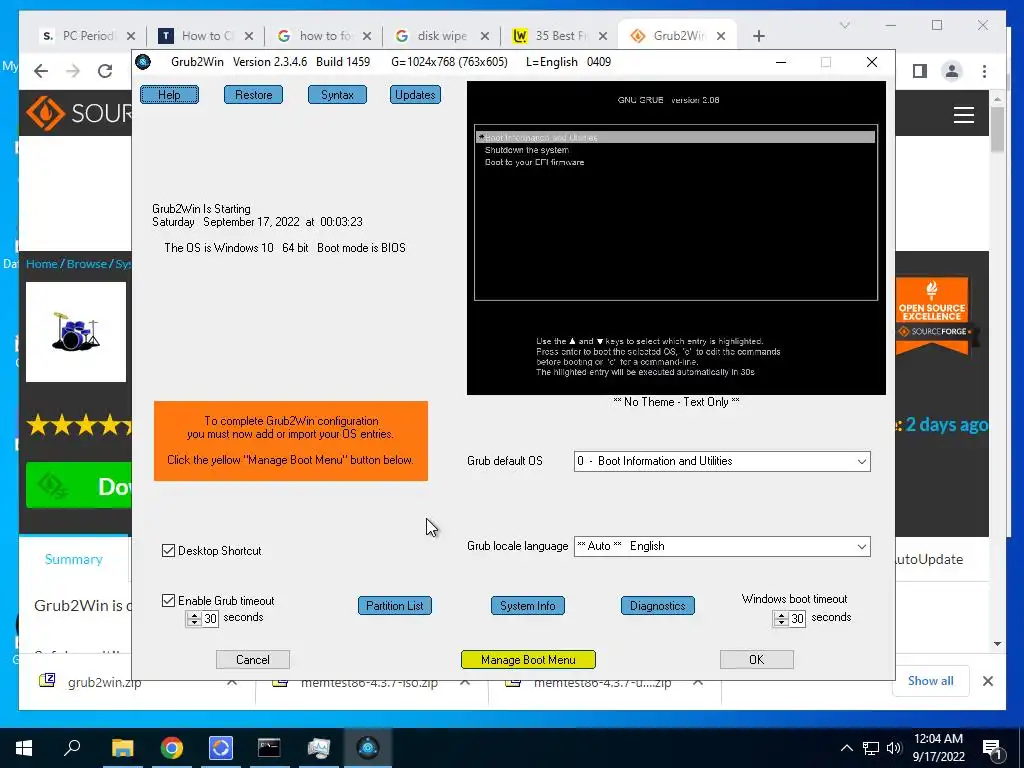Click the volume tray icon
This screenshot has width=1024, height=768.
[x=894, y=748]
